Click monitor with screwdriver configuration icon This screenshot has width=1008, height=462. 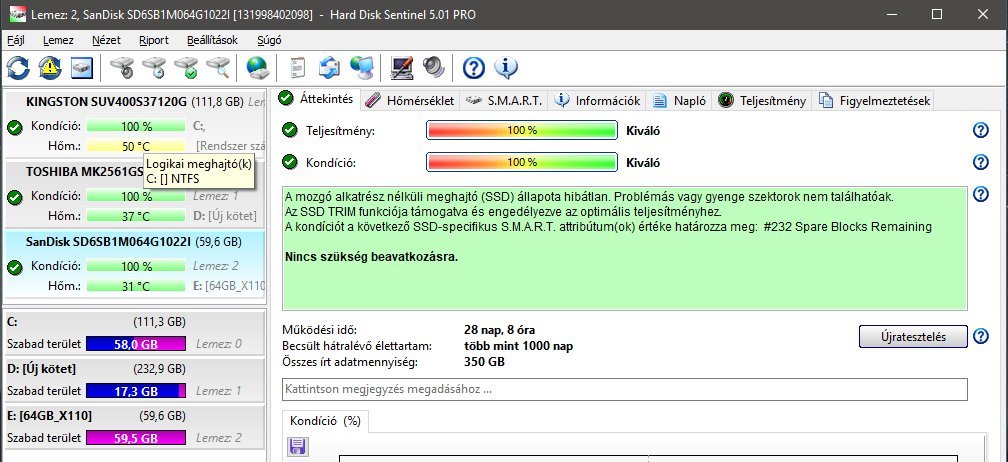point(402,67)
